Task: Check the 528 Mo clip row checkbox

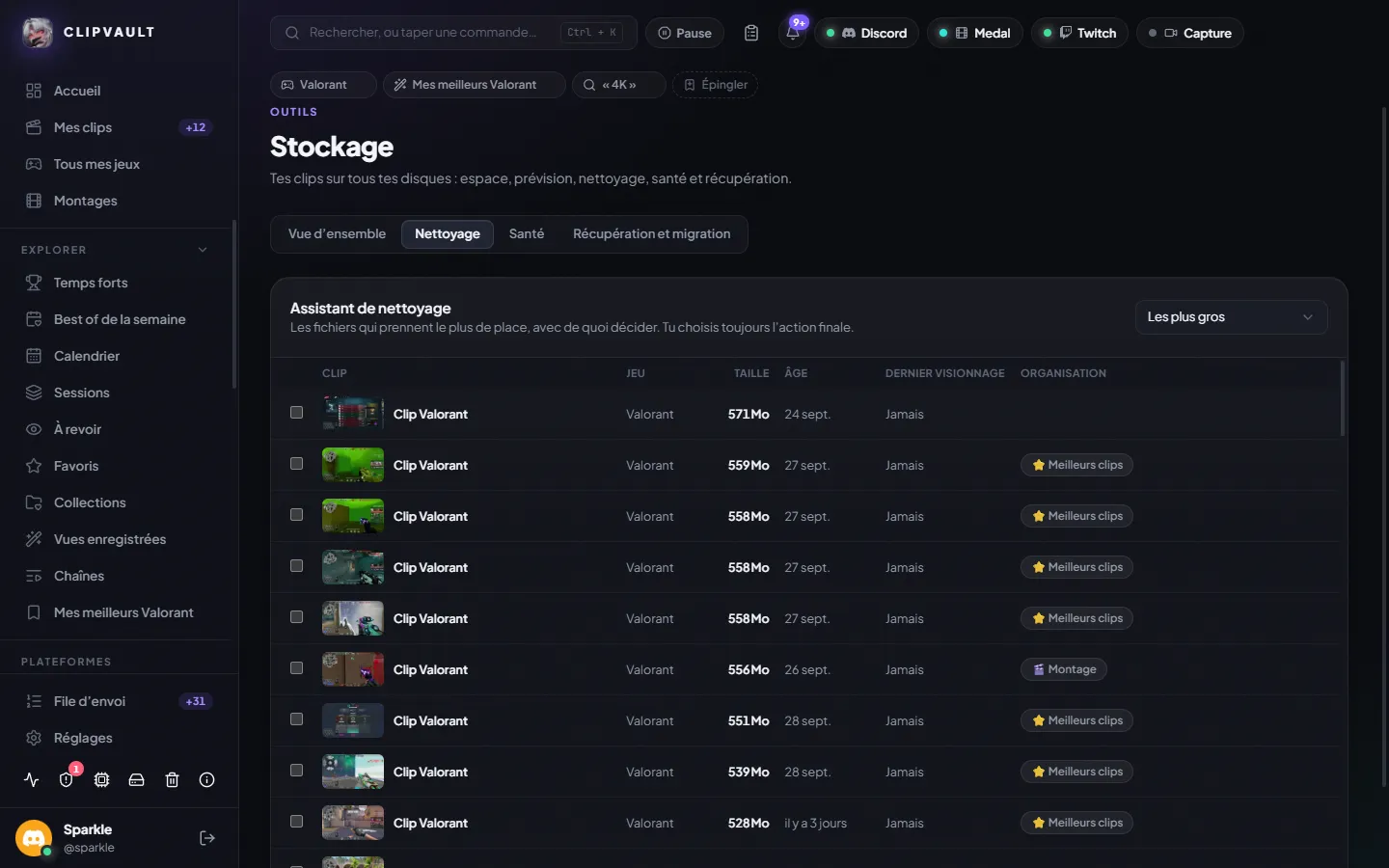Action: click(297, 822)
